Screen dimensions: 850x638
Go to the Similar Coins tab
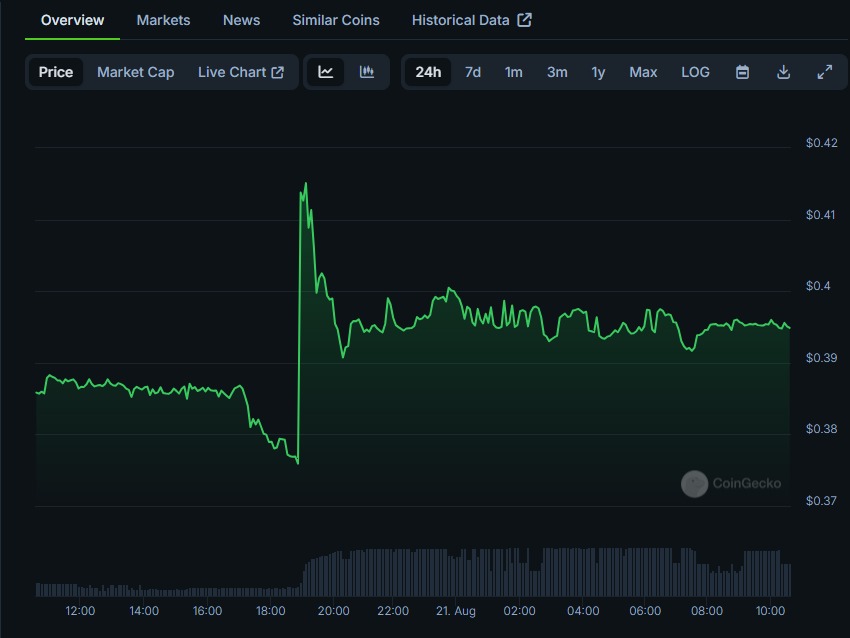coord(336,20)
